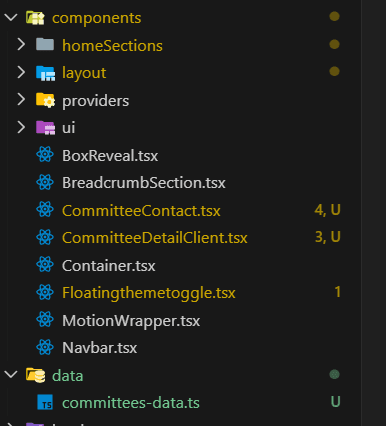Click the purple ui folder icon
This screenshot has width=386, height=426.
pyautogui.click(x=45, y=127)
